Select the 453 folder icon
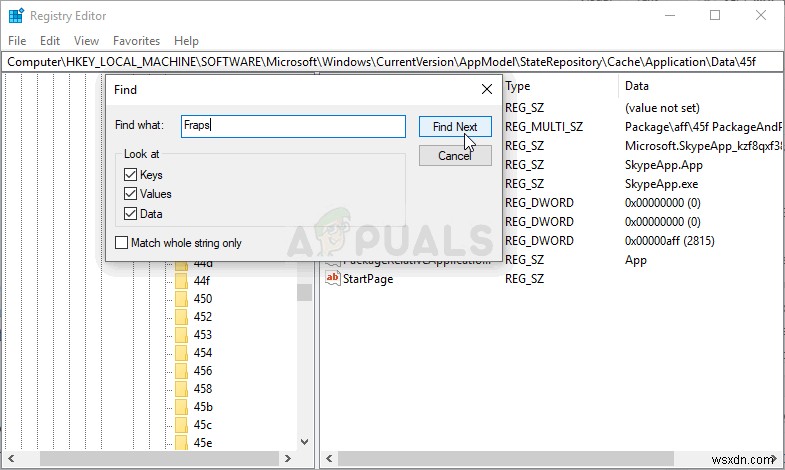 tap(181, 335)
